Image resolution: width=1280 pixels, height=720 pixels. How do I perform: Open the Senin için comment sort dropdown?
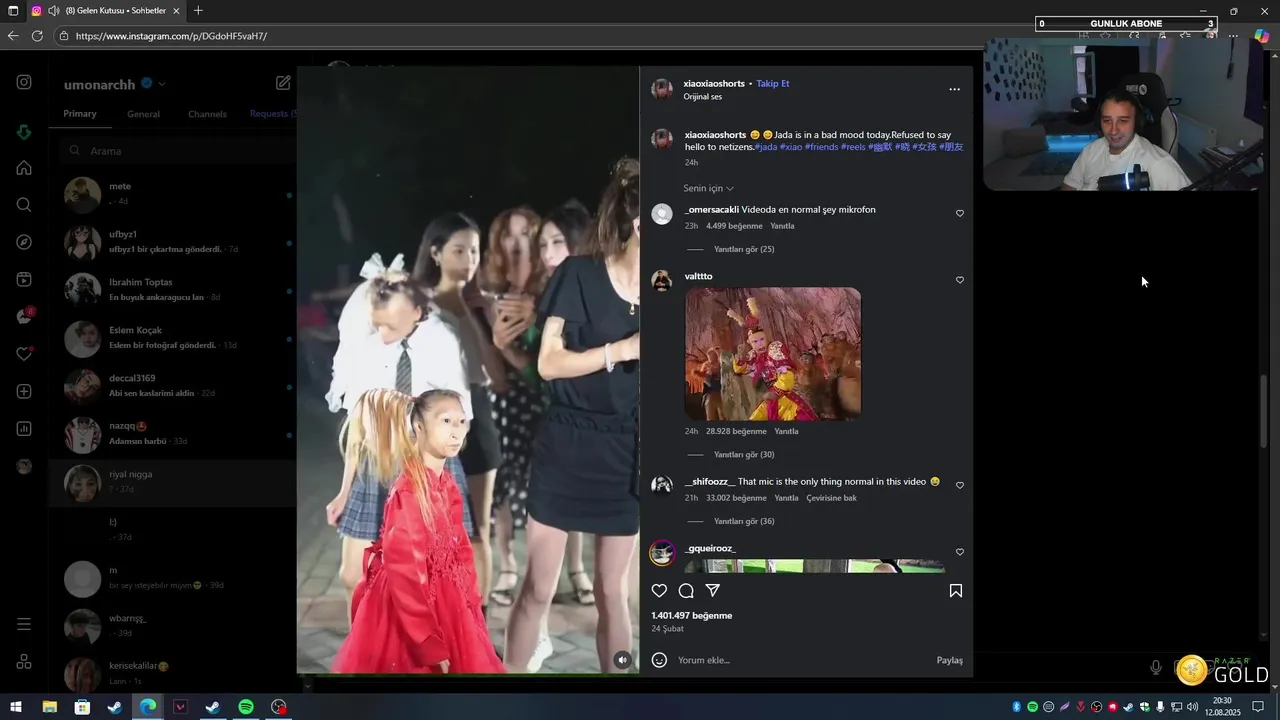708,188
